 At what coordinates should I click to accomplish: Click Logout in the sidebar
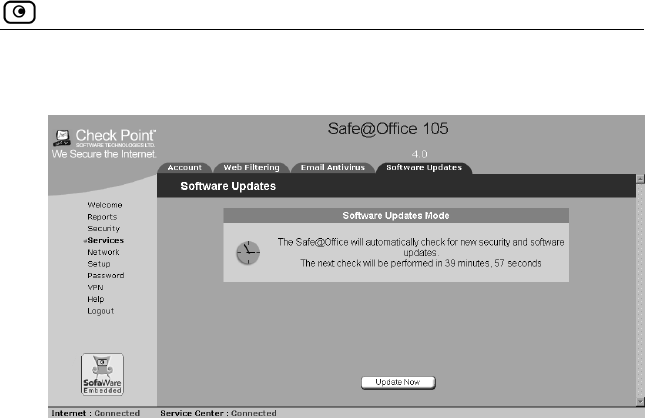click(x=100, y=311)
